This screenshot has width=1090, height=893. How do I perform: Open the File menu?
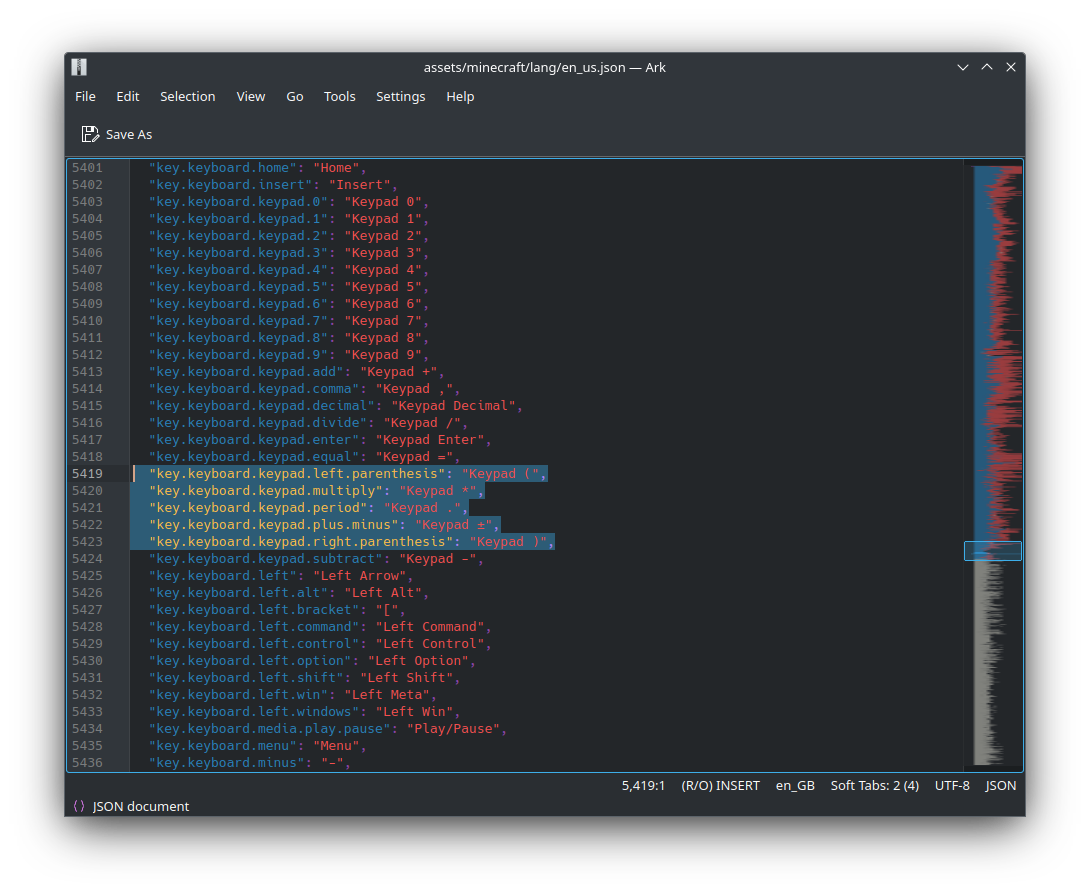pos(86,97)
